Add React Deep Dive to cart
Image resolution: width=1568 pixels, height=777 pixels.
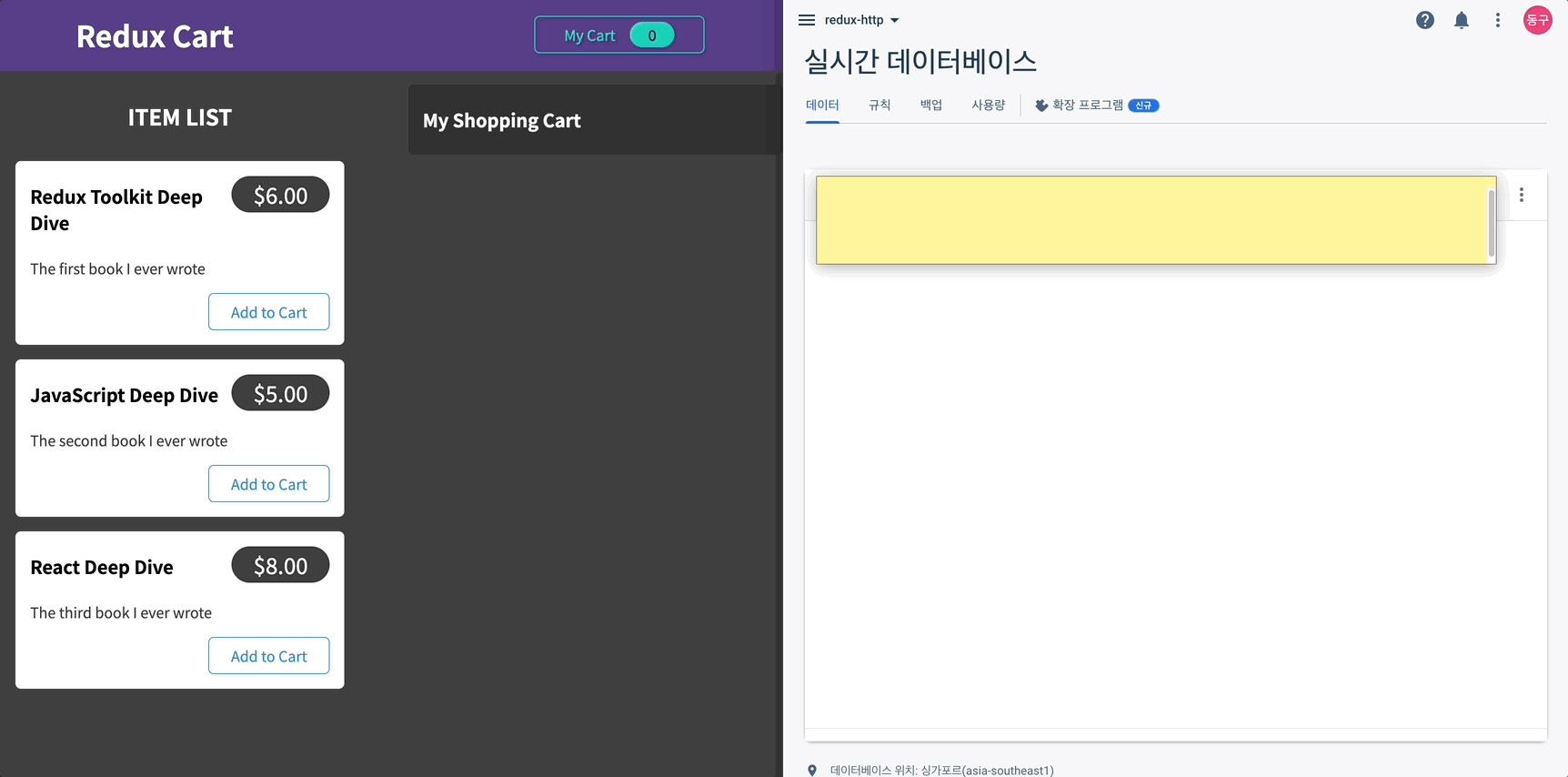click(x=269, y=656)
